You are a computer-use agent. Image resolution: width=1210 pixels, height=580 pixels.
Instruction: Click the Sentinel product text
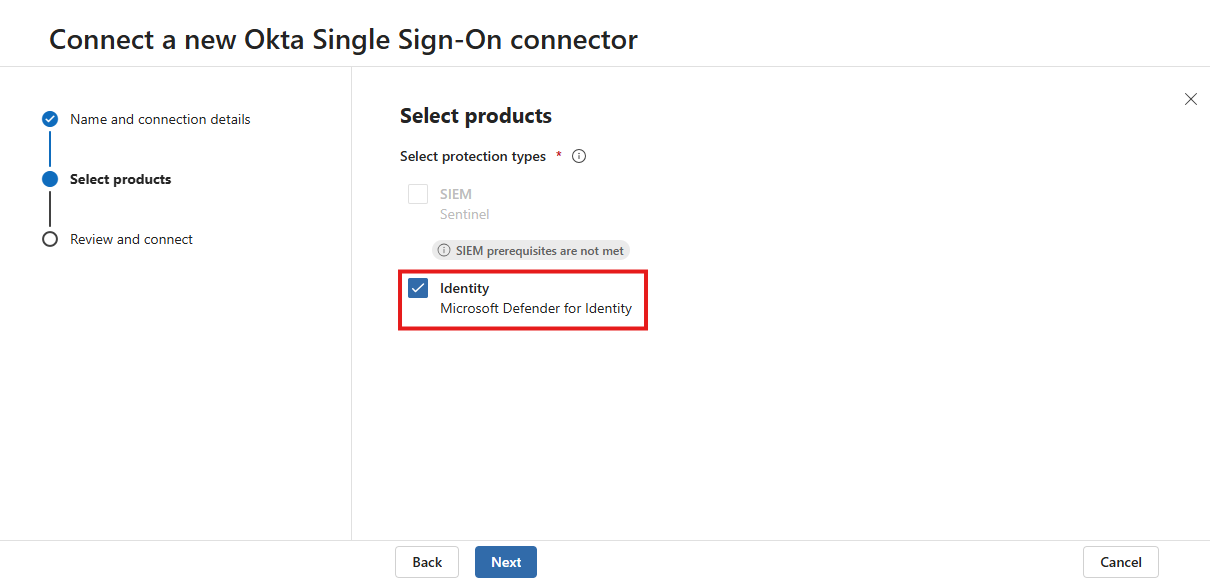464,214
